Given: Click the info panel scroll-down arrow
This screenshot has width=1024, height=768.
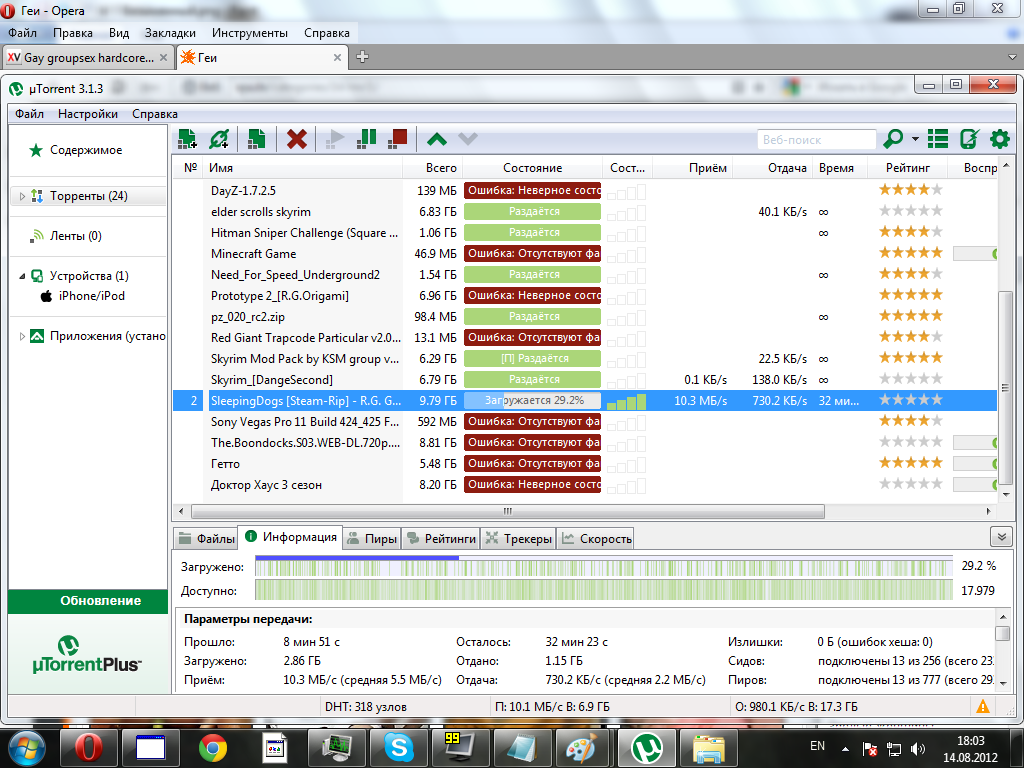Looking at the screenshot, I should coord(1003,683).
